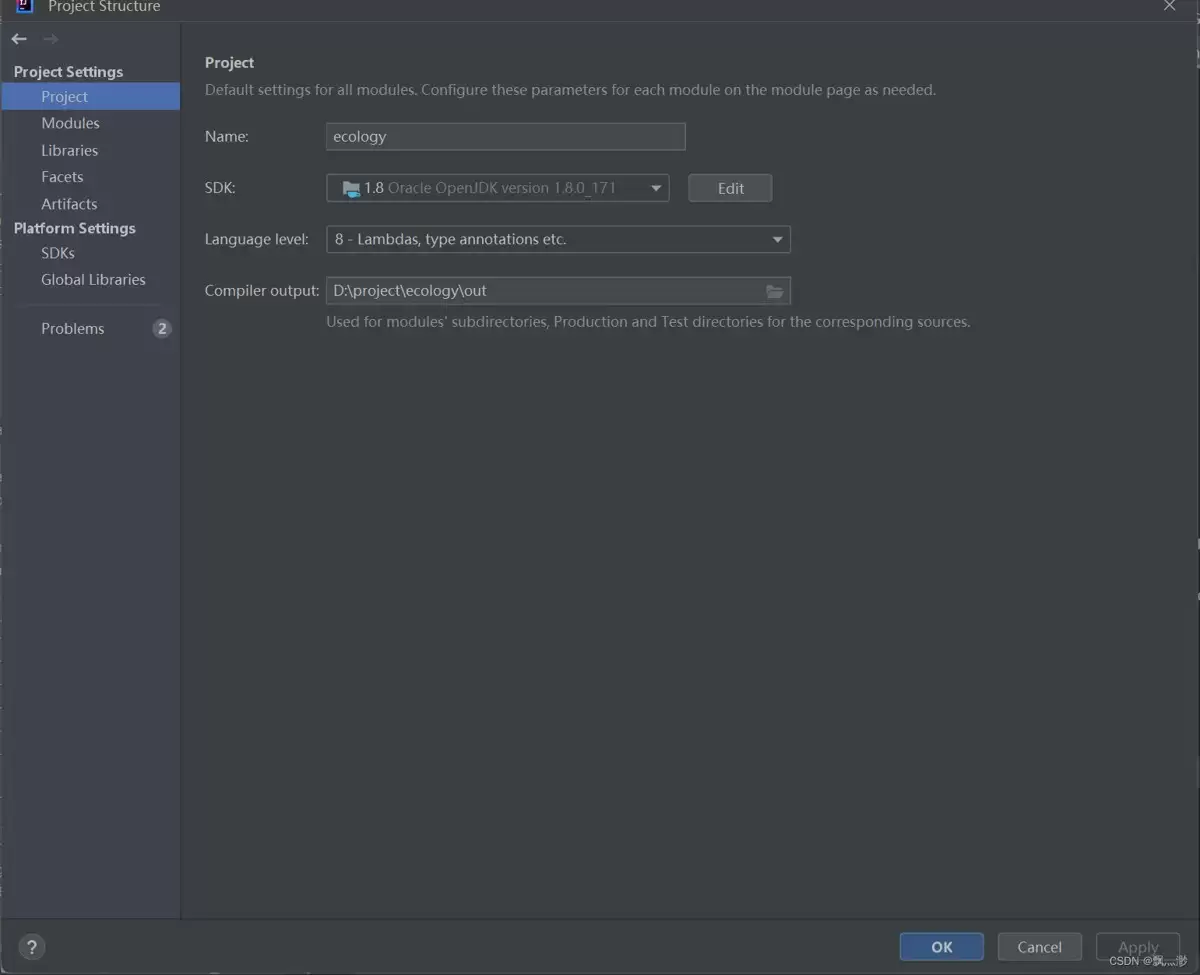The image size is (1200, 975).
Task: Click the IntelliJ logo in title bar
Action: coord(25,6)
